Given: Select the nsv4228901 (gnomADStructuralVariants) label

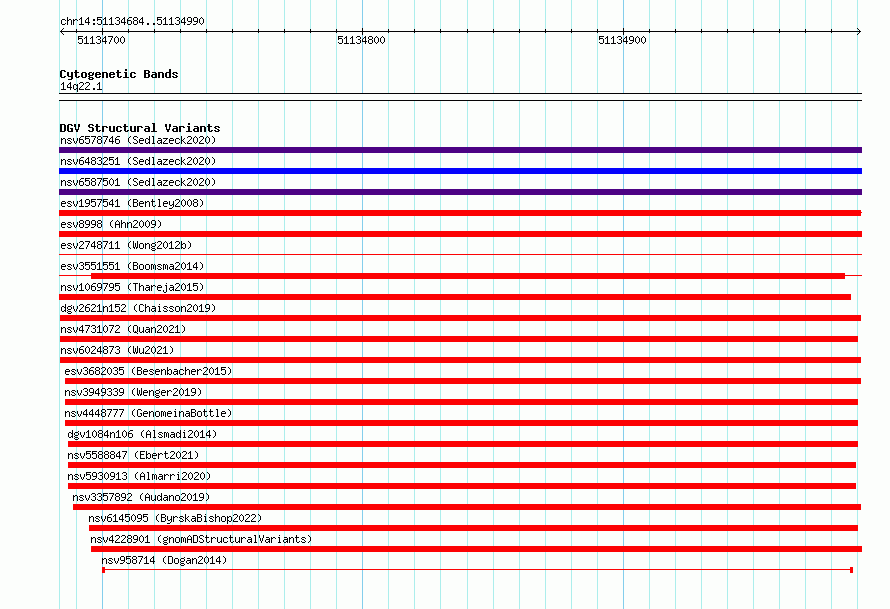Looking at the screenshot, I should (201, 539).
